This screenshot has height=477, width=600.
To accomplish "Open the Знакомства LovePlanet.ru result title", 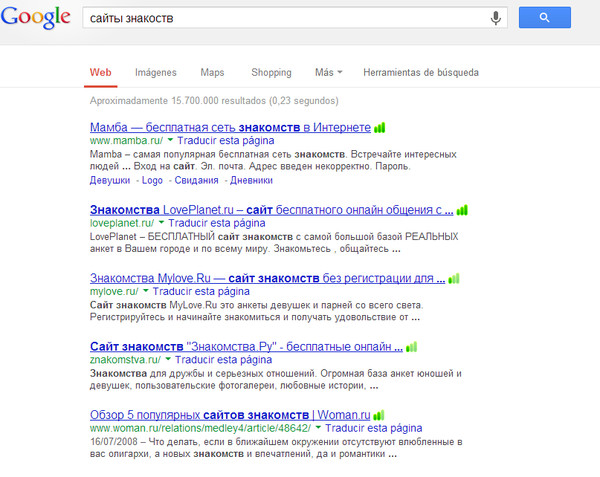I will click(272, 210).
